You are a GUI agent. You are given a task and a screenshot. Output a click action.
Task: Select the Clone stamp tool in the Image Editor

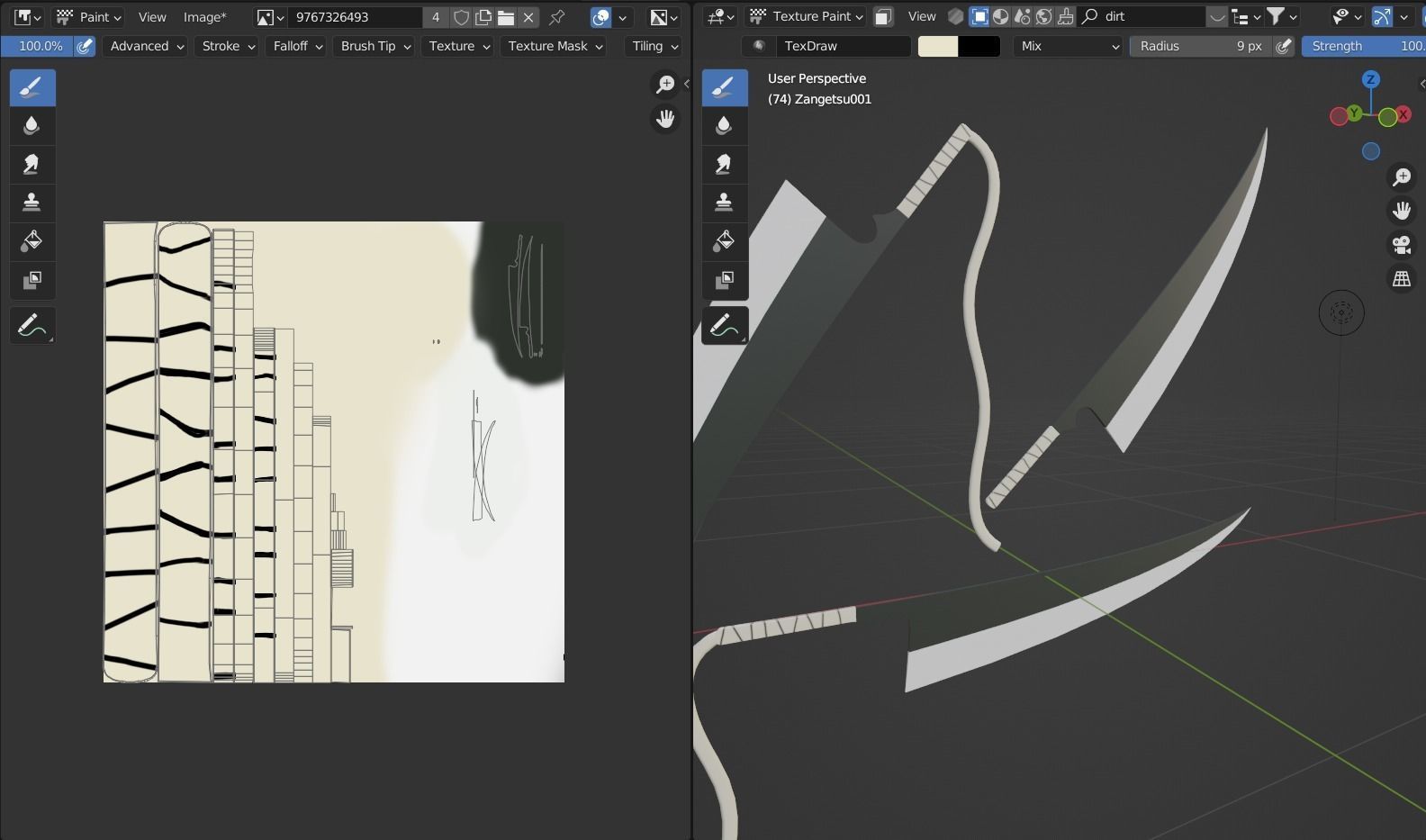(x=32, y=203)
